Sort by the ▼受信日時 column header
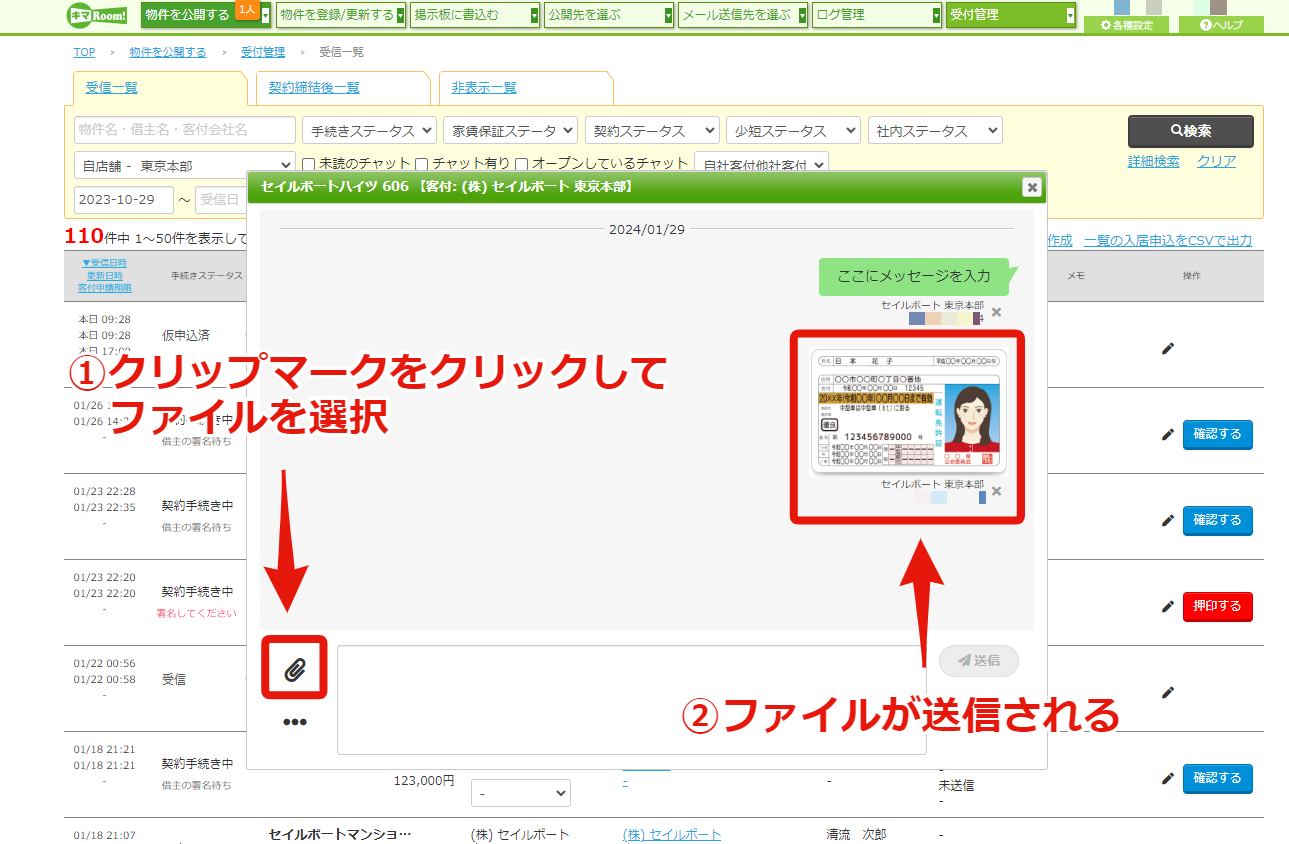The image size is (1289, 844). point(104,263)
